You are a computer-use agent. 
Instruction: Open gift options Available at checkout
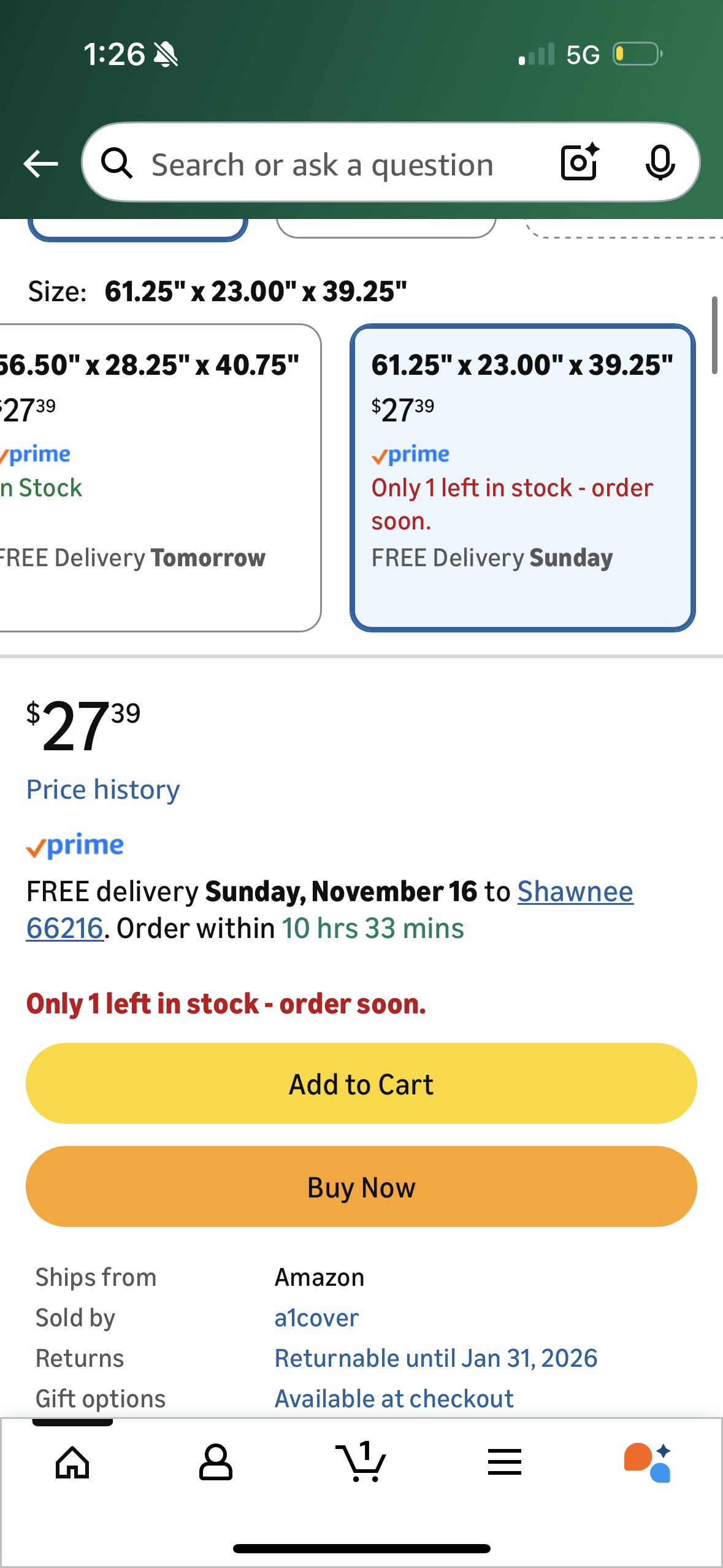click(x=394, y=1399)
